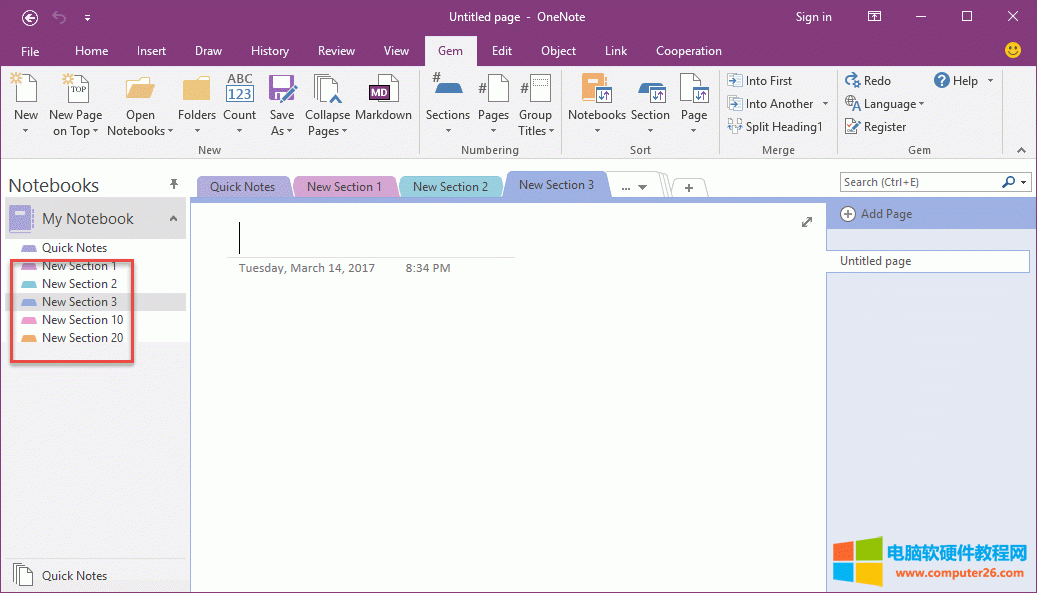The width and height of the screenshot is (1037, 593).
Task: Switch to the Cooperation ribbon tab
Action: 688,51
